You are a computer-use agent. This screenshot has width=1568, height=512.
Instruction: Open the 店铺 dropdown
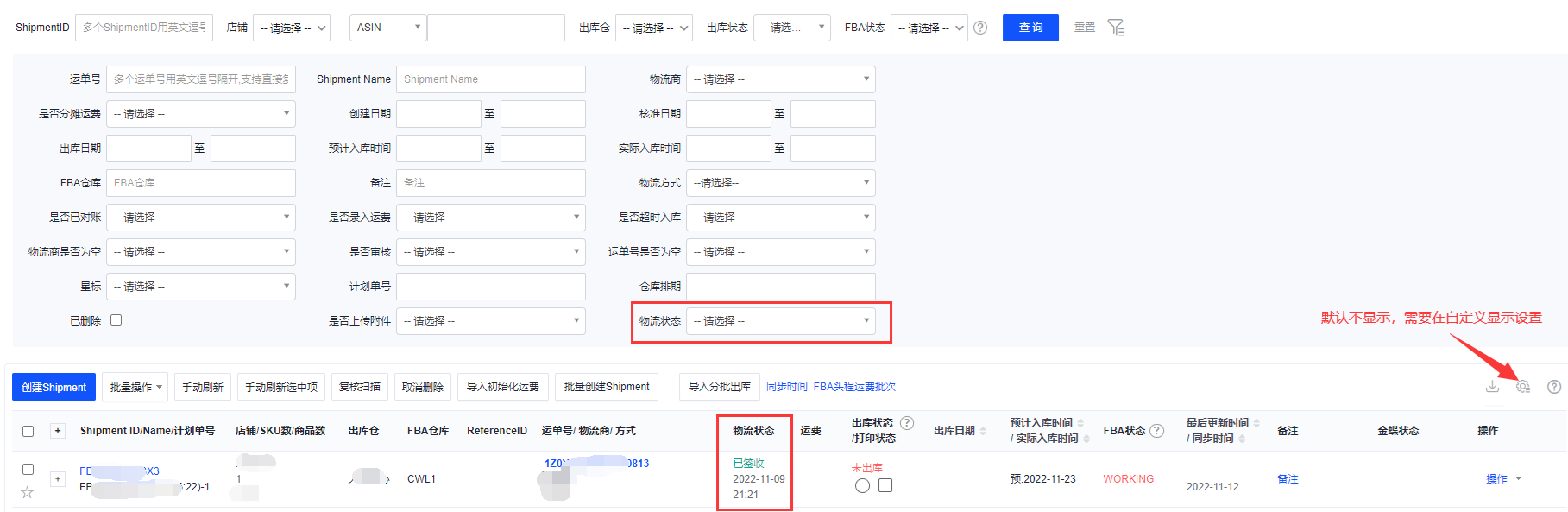coord(292,28)
